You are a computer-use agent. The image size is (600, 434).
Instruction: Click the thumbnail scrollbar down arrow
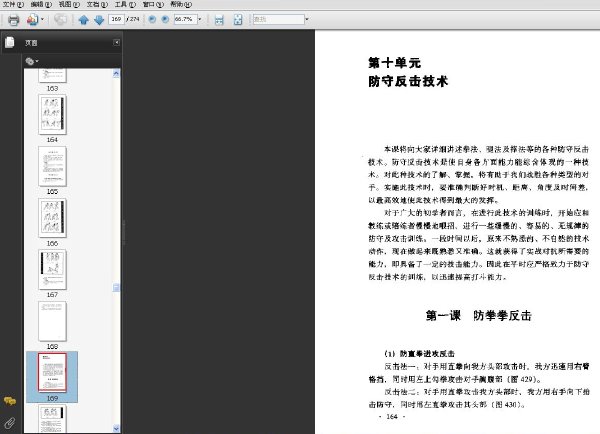click(116, 429)
